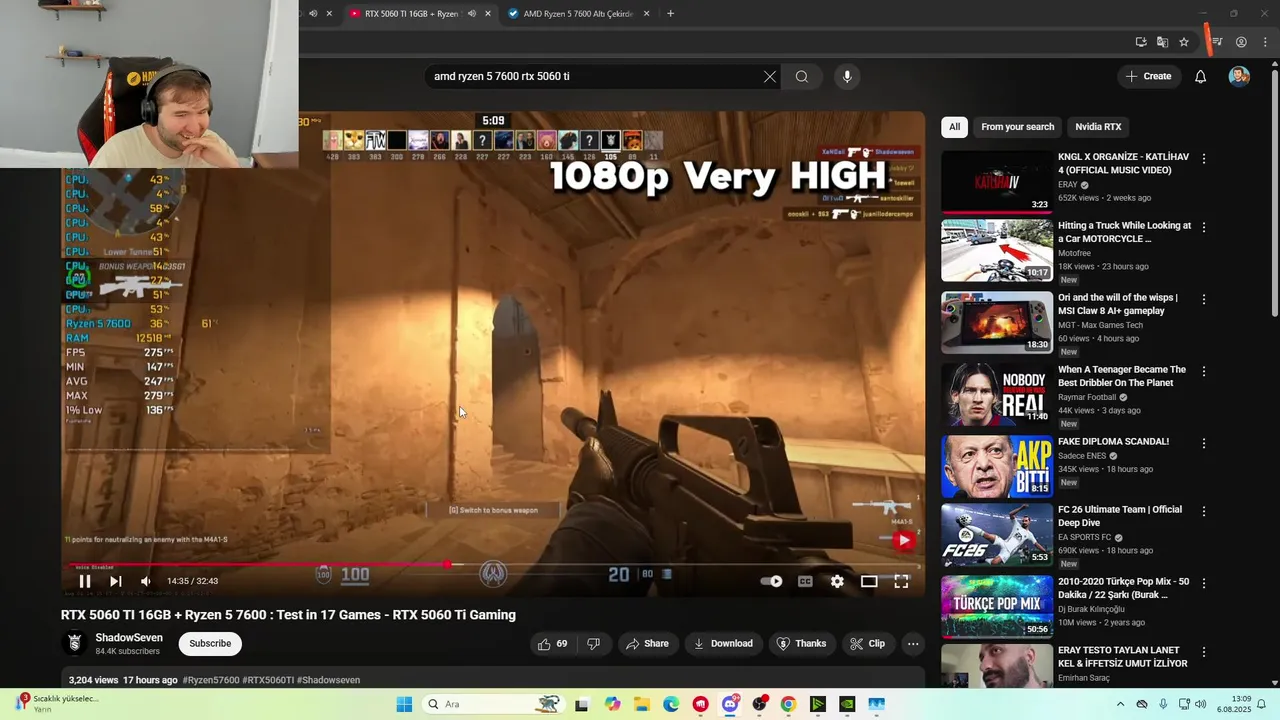The height and width of the screenshot is (720, 1280).
Task: Open taskbar volume control
Action: point(1200,704)
